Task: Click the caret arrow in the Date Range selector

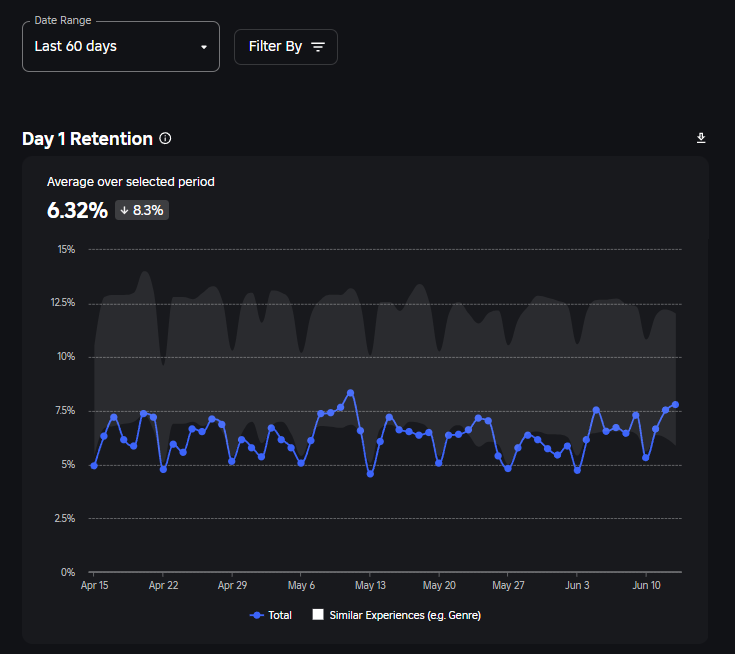Action: point(204,47)
